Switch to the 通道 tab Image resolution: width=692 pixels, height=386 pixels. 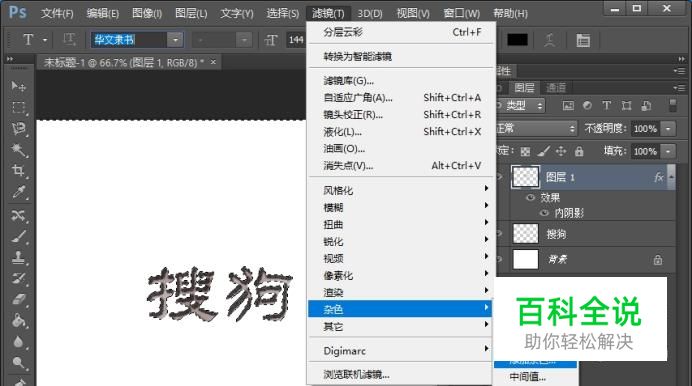(x=556, y=87)
